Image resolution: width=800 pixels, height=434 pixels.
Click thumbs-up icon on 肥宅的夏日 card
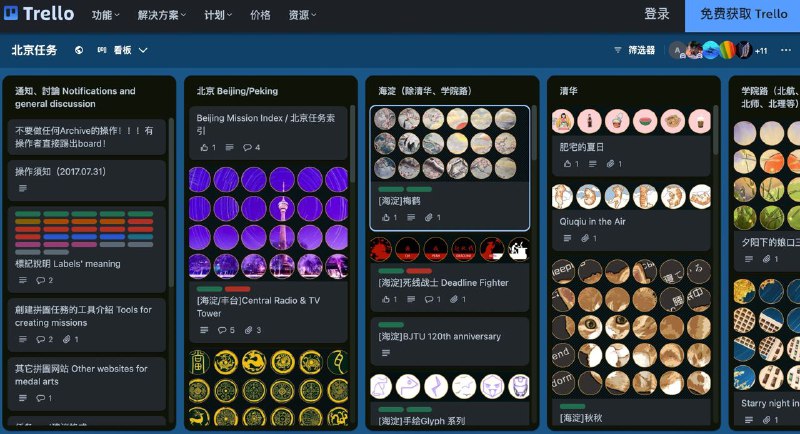pyautogui.click(x=567, y=164)
